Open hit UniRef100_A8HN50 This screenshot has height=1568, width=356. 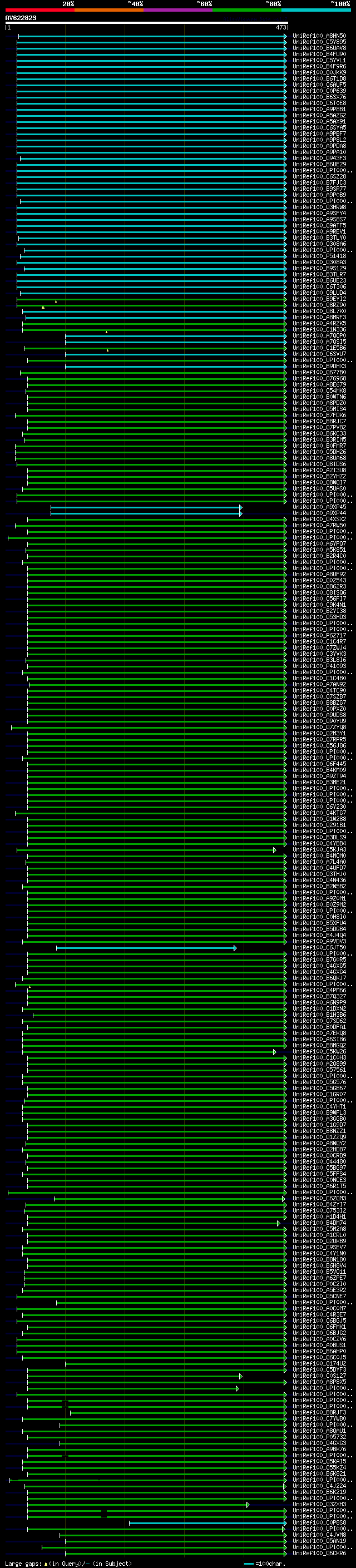(x=319, y=36)
